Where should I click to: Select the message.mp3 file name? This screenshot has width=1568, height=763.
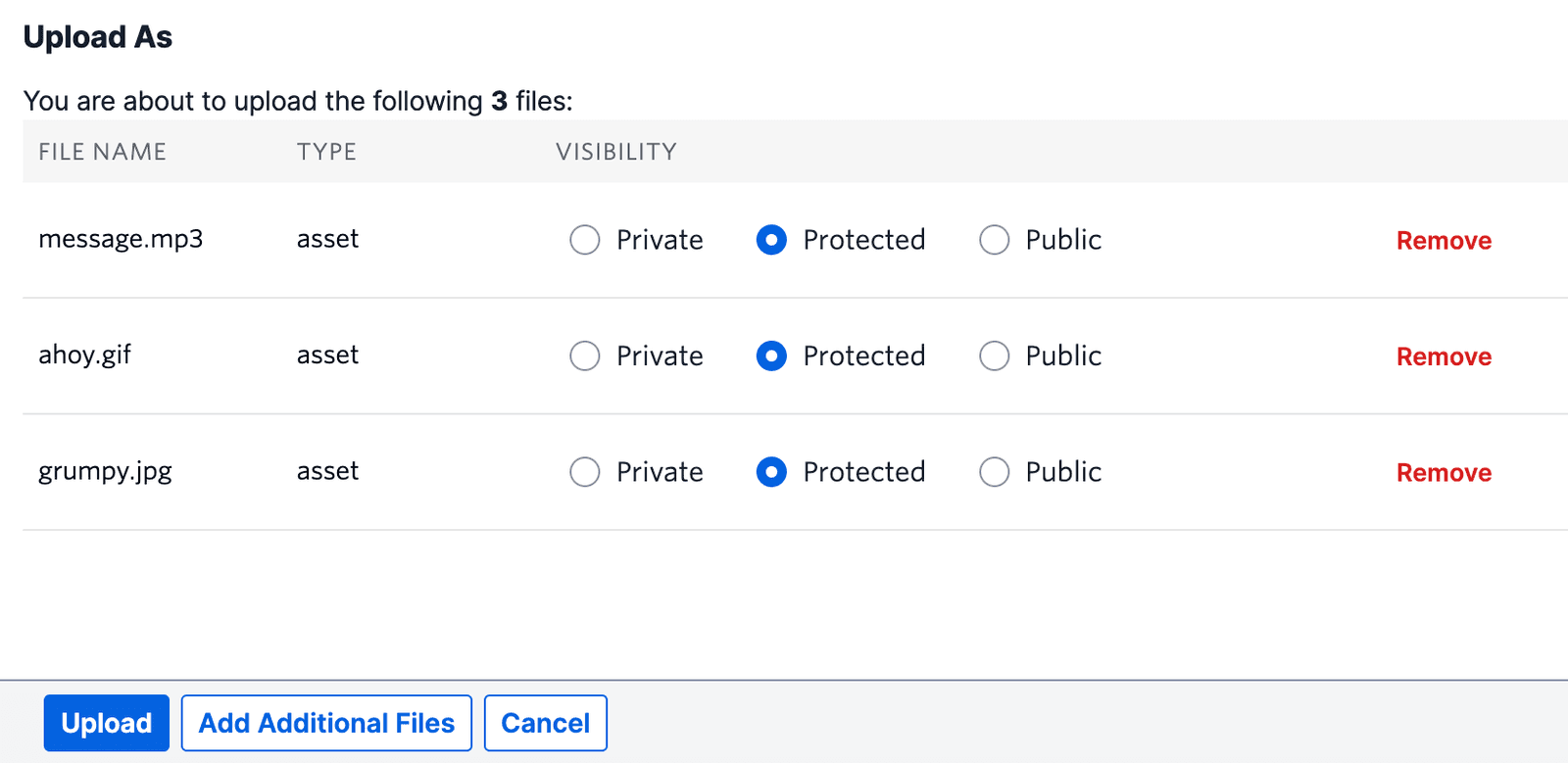[121, 238]
